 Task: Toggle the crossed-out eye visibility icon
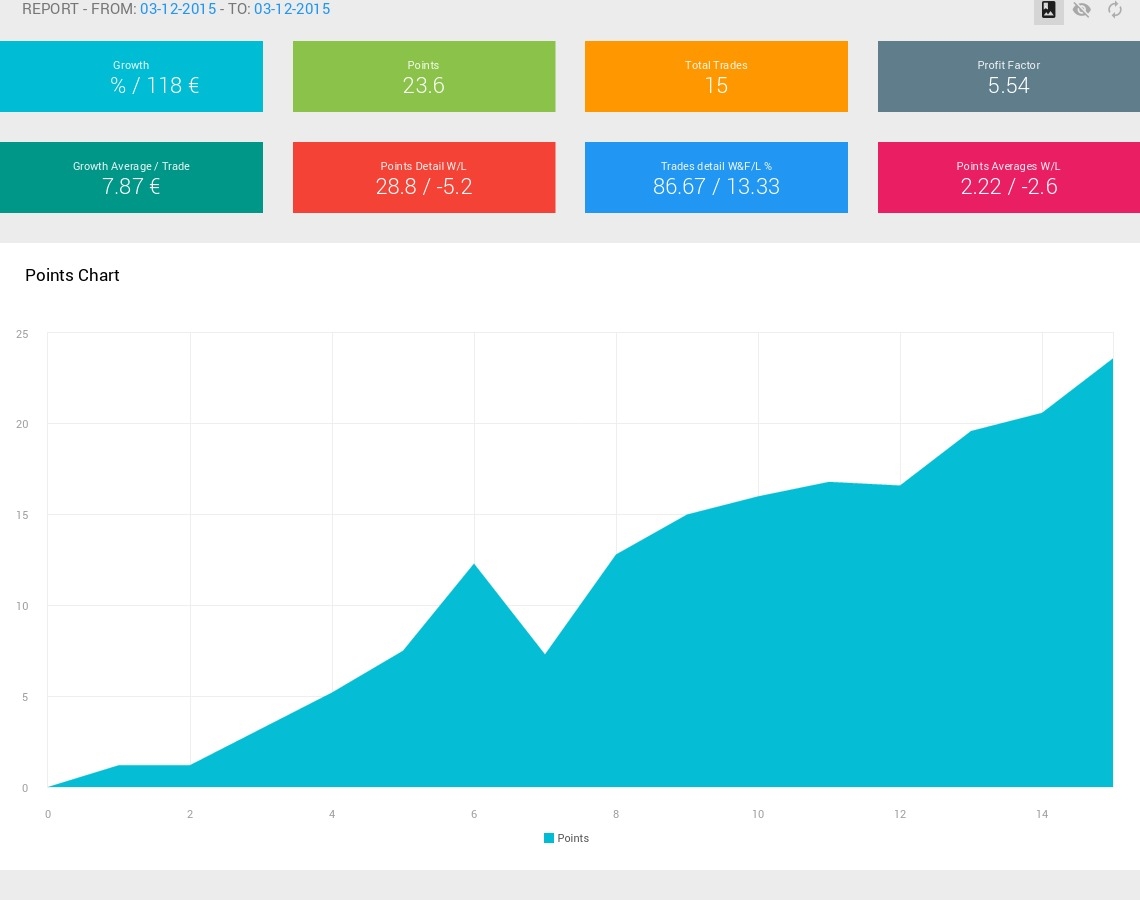[x=1082, y=10]
